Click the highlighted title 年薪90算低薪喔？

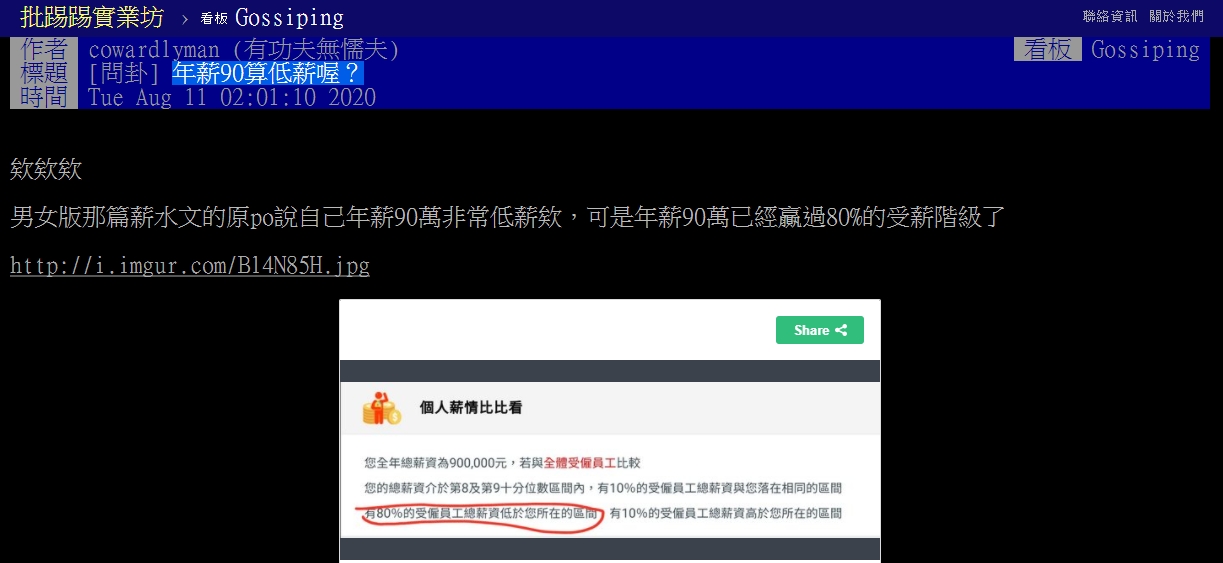pyautogui.click(x=267, y=73)
